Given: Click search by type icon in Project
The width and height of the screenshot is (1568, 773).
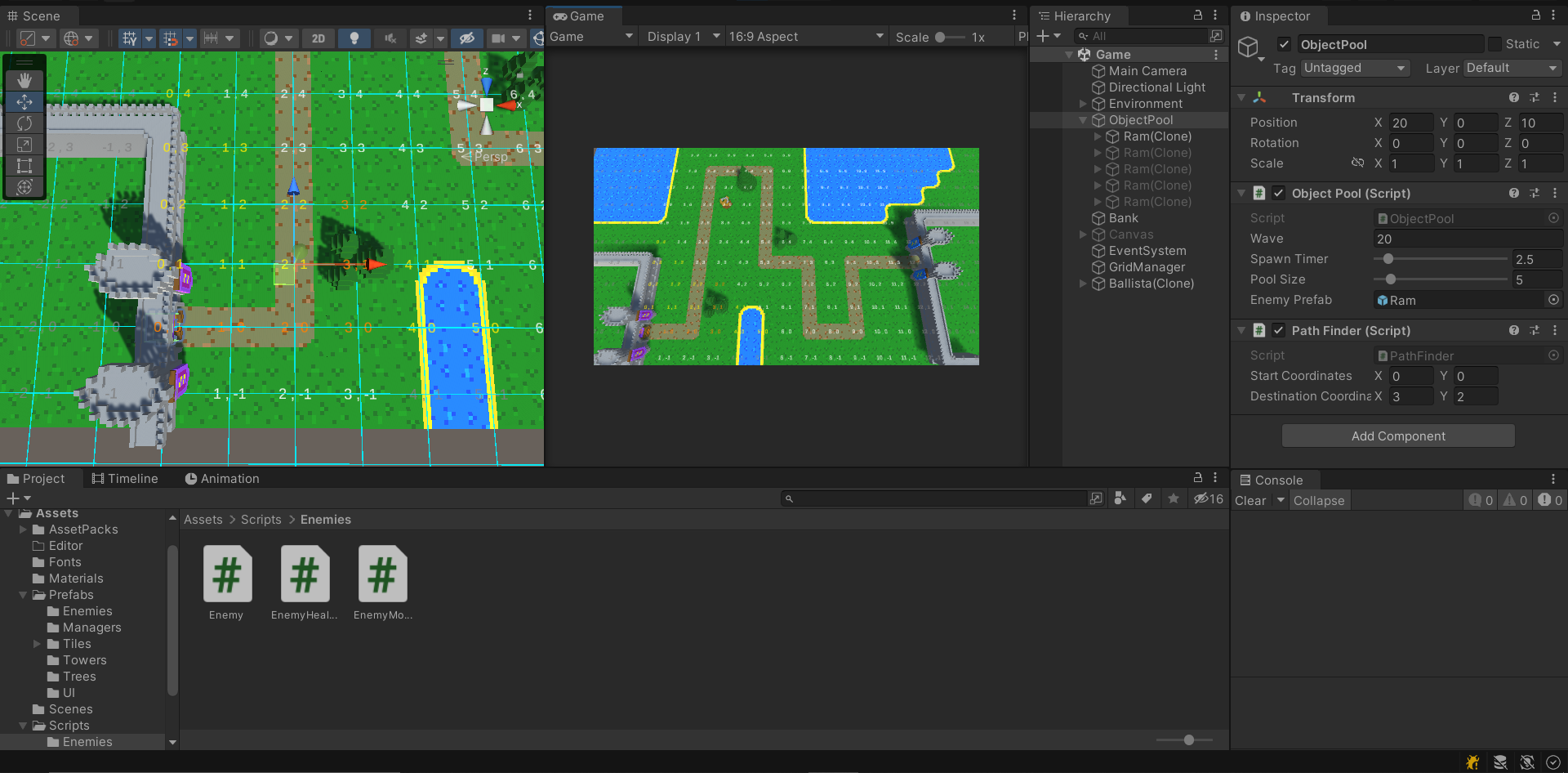Looking at the screenshot, I should (1120, 498).
